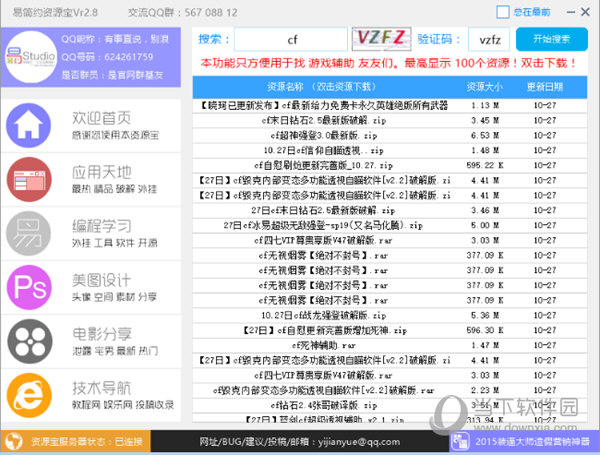Click the 验证码 input containing vzfz
This screenshot has height=455, width=600.
[489, 39]
